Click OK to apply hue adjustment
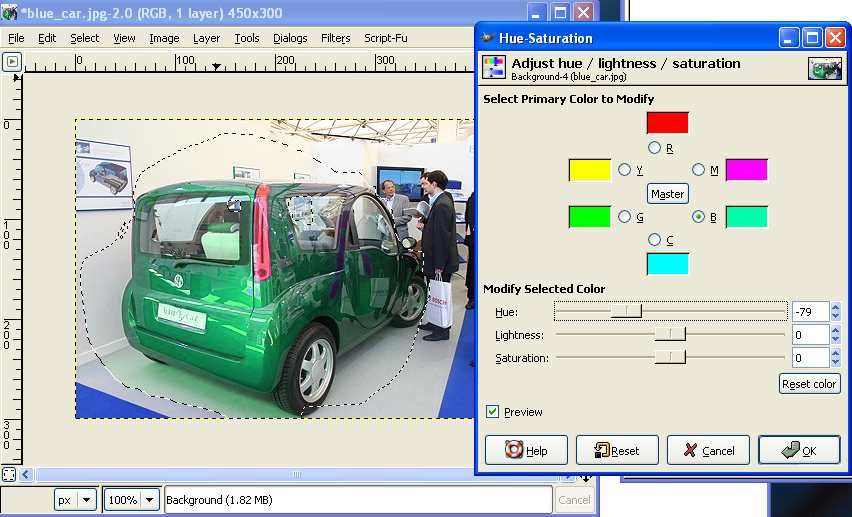Screen dimensions: 852x517 coord(799,450)
